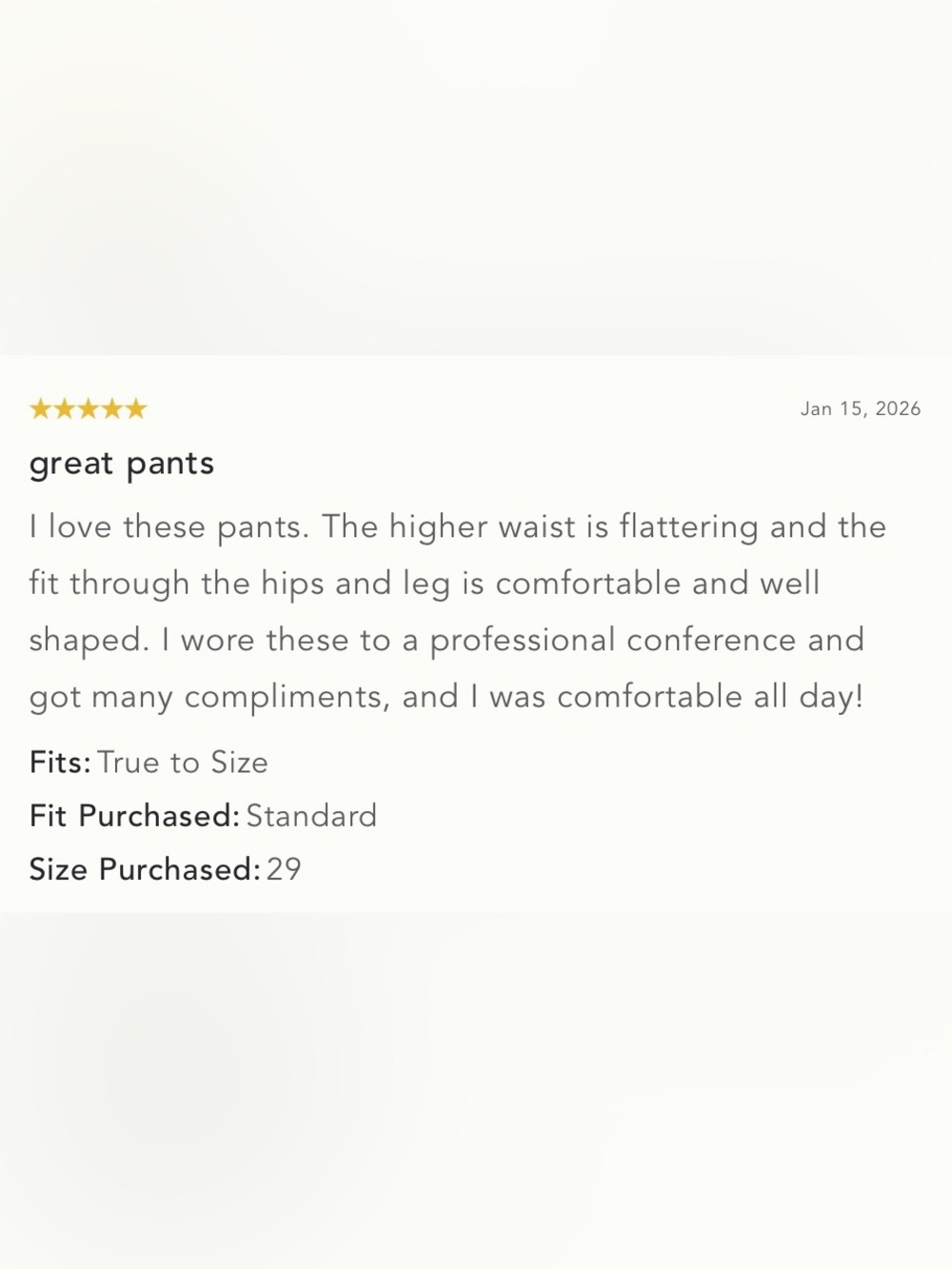Click the middle star of the rating

point(89,409)
